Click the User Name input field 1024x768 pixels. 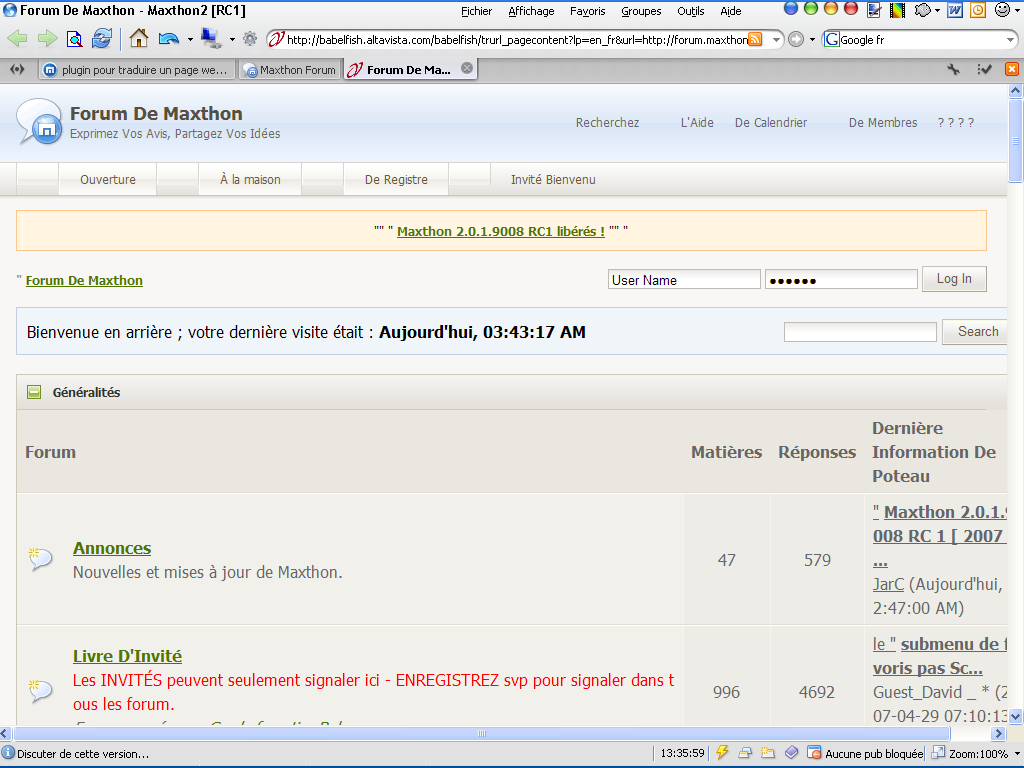(x=684, y=280)
